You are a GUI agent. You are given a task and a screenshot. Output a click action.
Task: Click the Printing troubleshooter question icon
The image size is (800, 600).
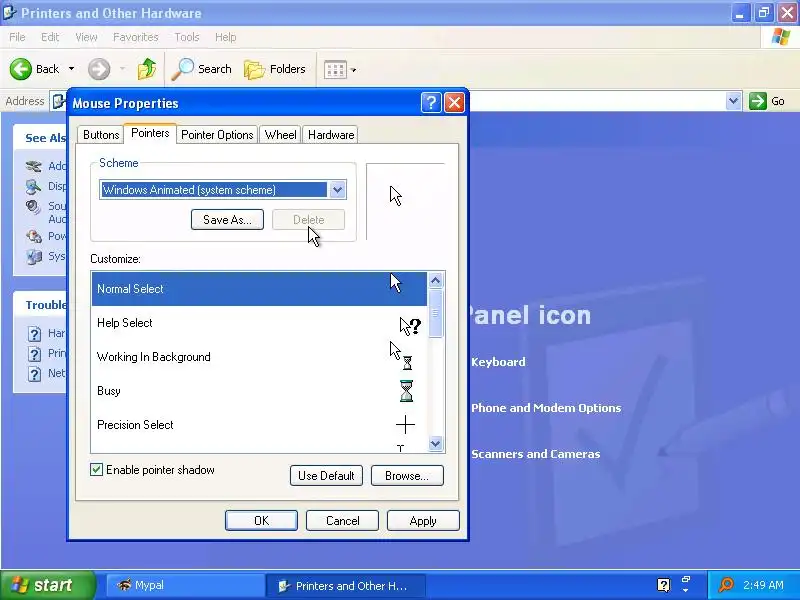point(34,354)
